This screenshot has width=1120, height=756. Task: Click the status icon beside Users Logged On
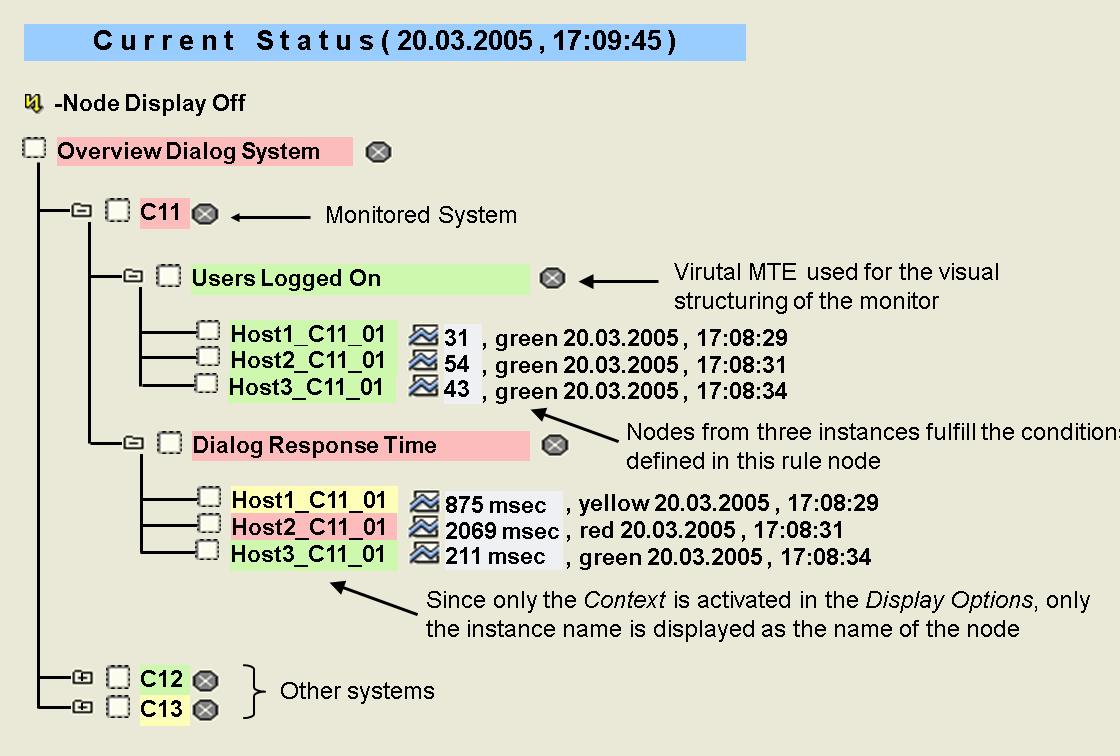[552, 278]
